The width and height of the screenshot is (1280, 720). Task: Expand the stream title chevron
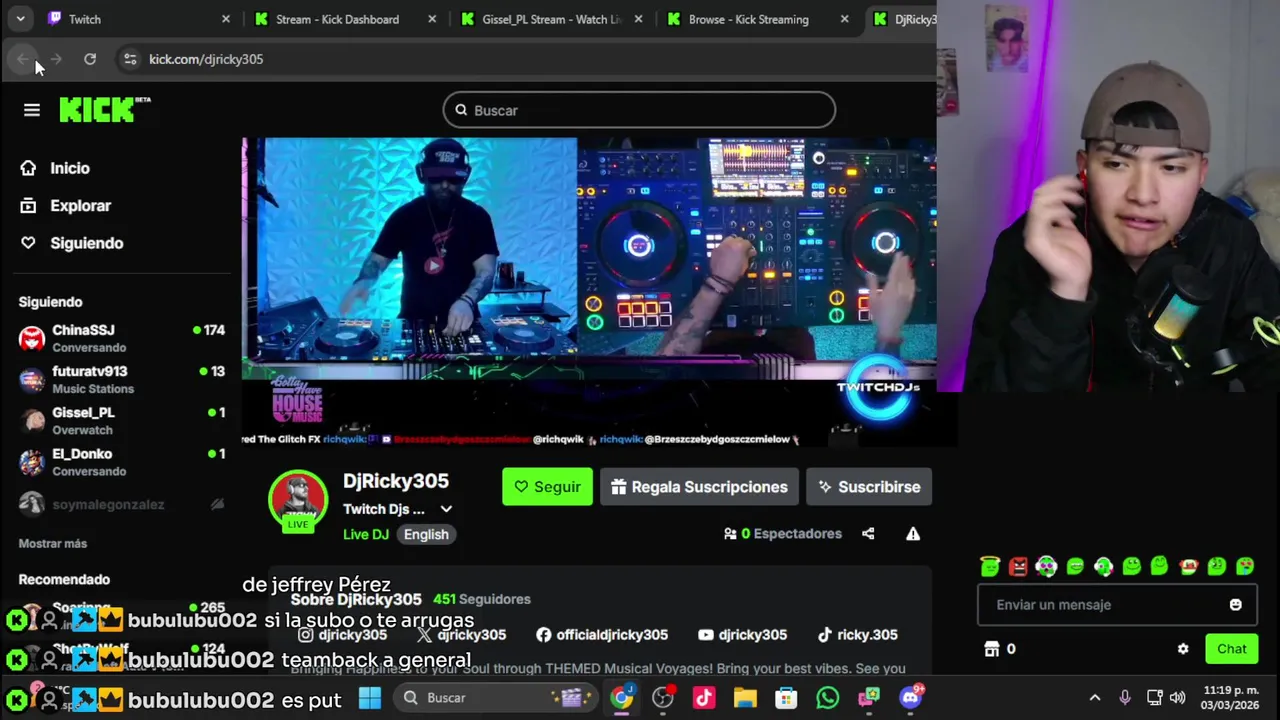(446, 509)
